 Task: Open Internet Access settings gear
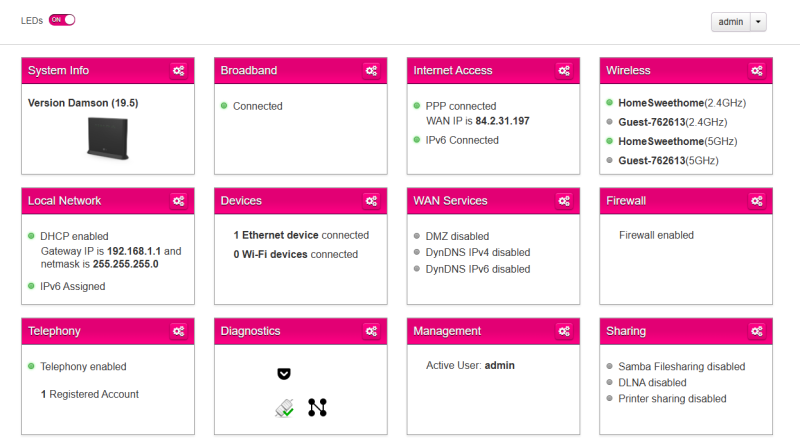coord(564,71)
